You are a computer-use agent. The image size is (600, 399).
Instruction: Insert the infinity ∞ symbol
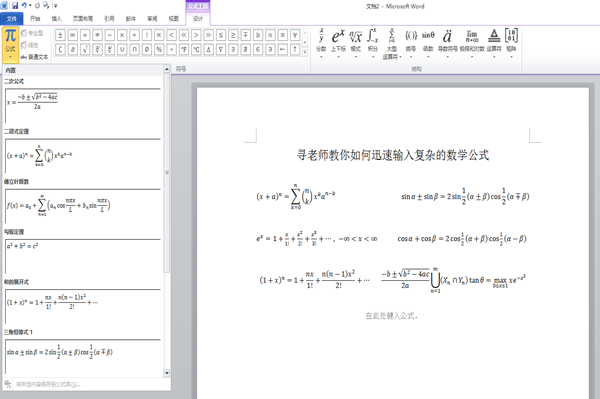72,36
